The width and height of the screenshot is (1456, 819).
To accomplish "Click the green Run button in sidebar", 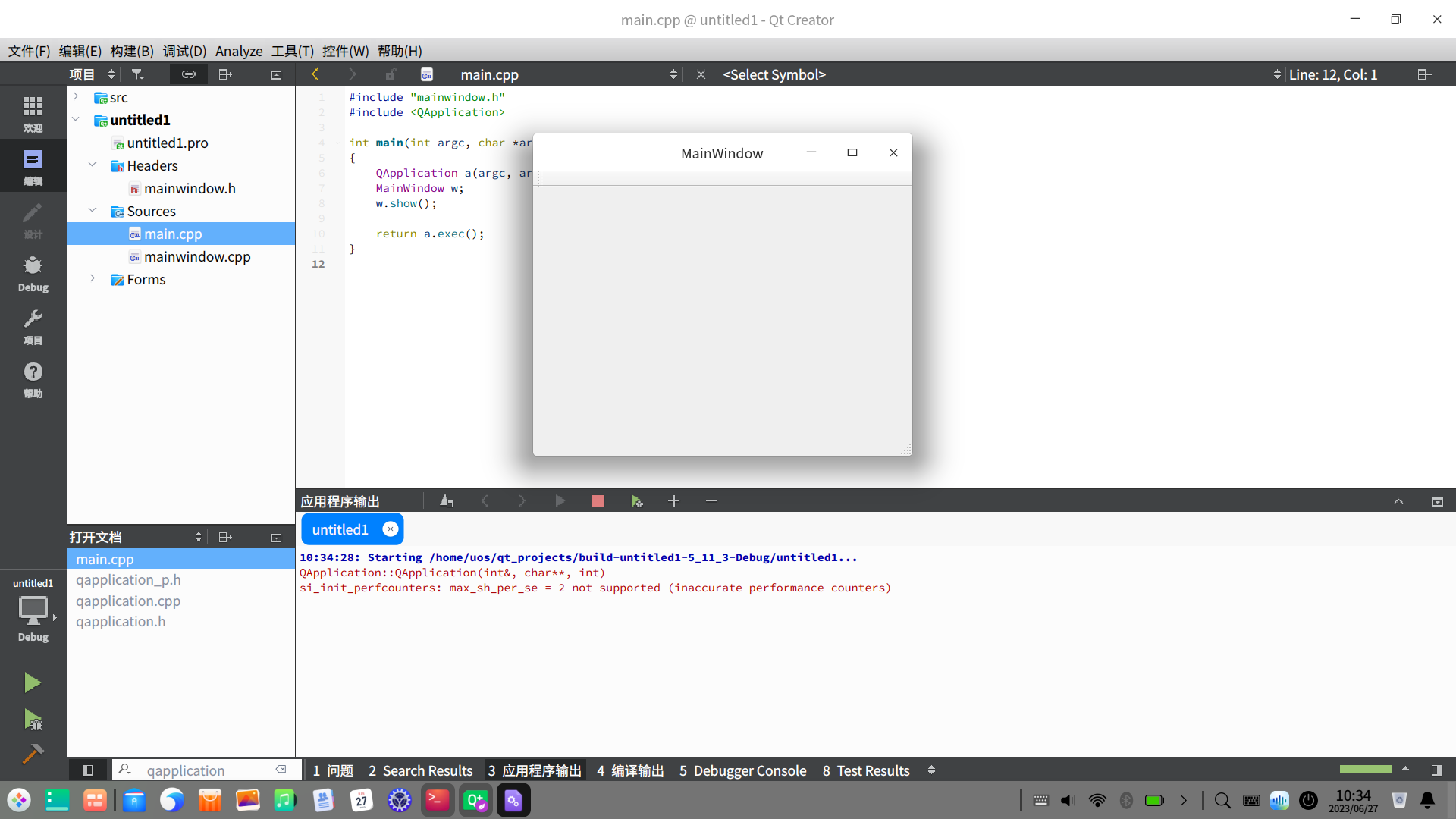I will pos(32,682).
